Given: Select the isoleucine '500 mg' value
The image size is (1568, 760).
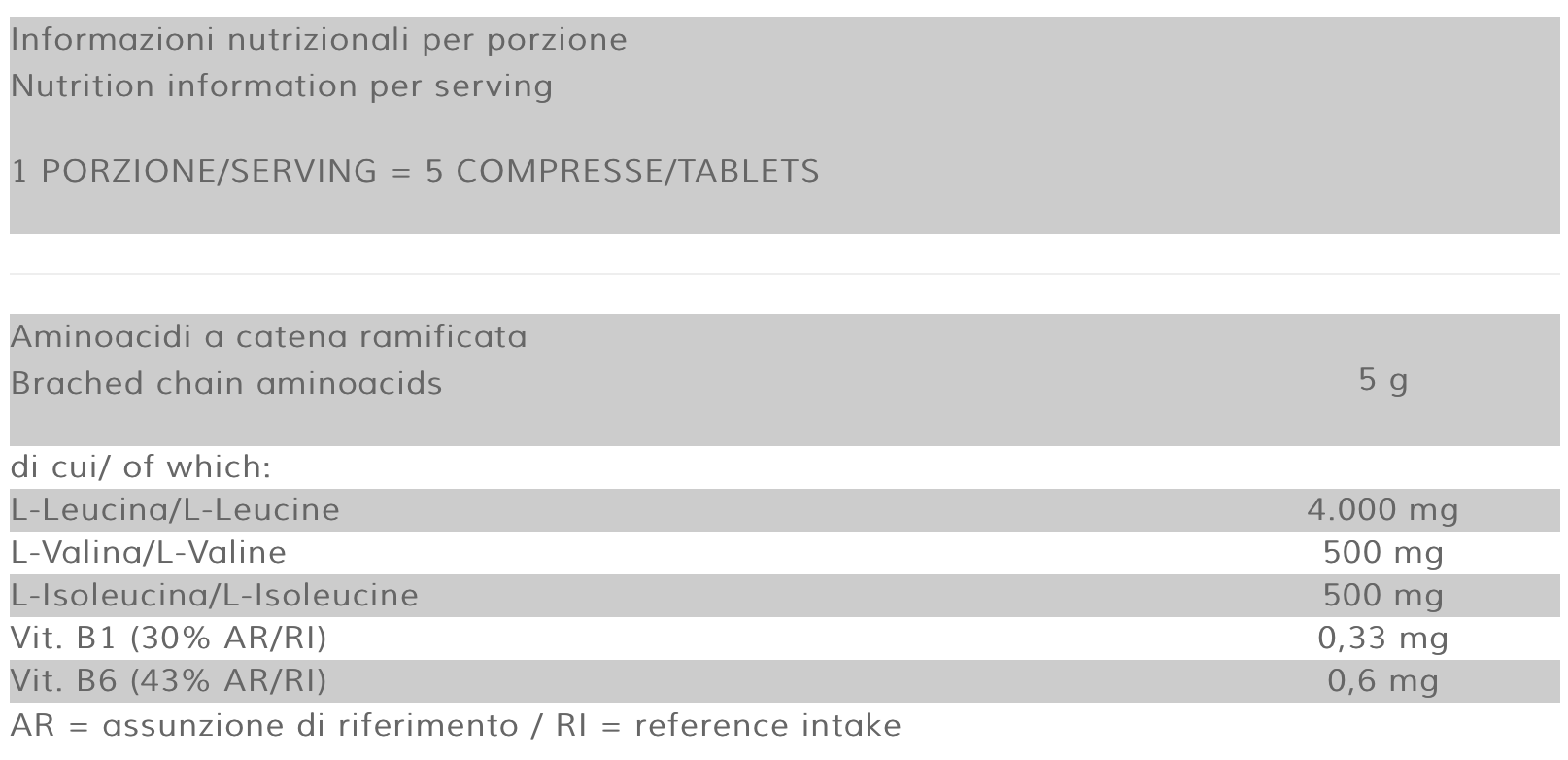Looking at the screenshot, I should 1383,596.
